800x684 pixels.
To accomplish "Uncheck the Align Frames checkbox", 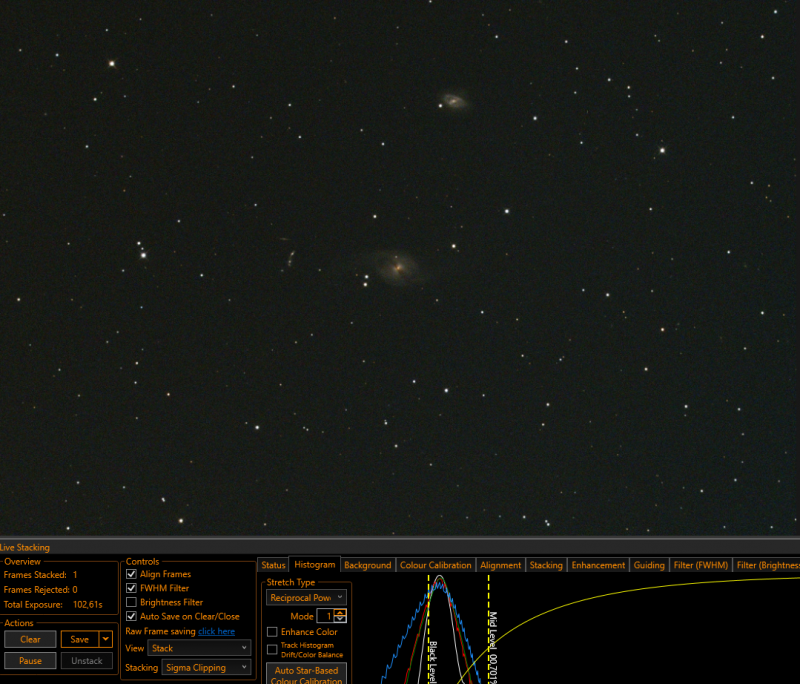I will [x=131, y=574].
